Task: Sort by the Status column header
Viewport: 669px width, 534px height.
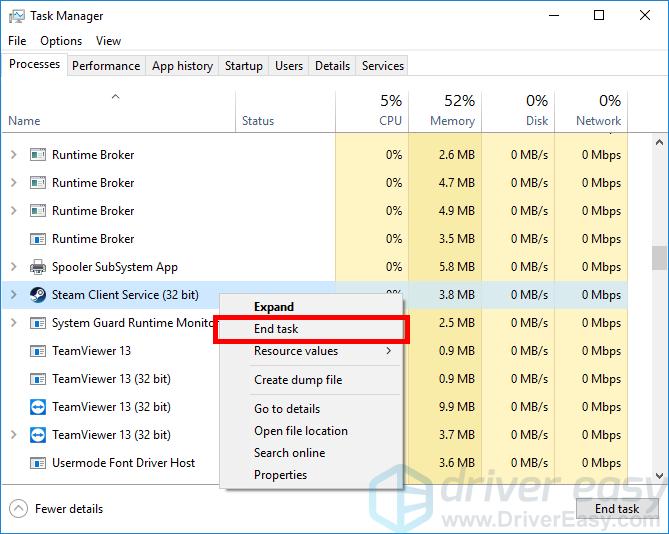Action: click(285, 111)
